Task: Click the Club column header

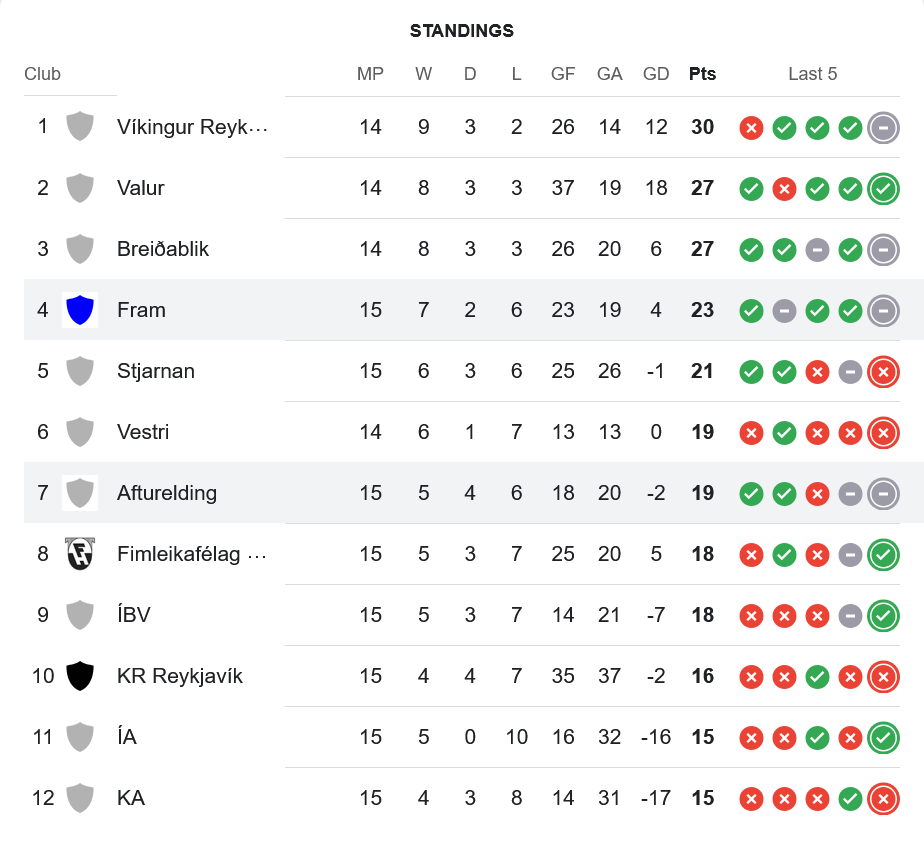Action: coord(43,74)
